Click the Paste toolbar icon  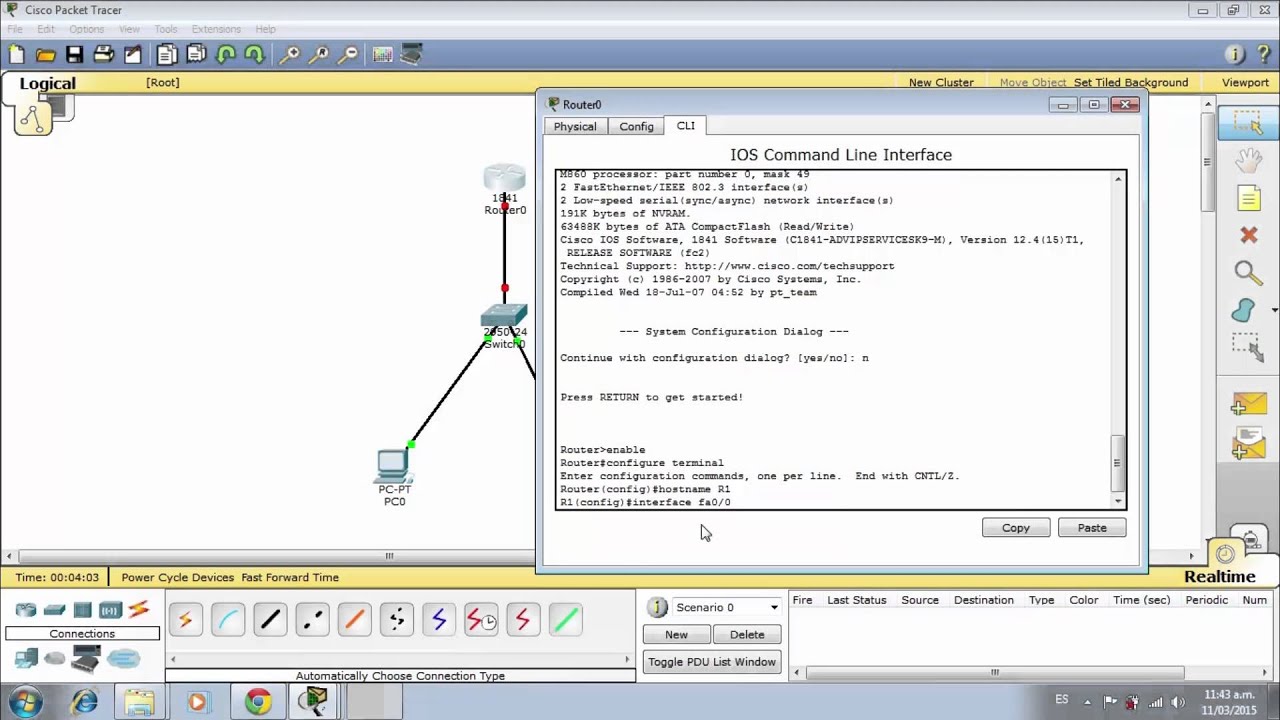196,55
